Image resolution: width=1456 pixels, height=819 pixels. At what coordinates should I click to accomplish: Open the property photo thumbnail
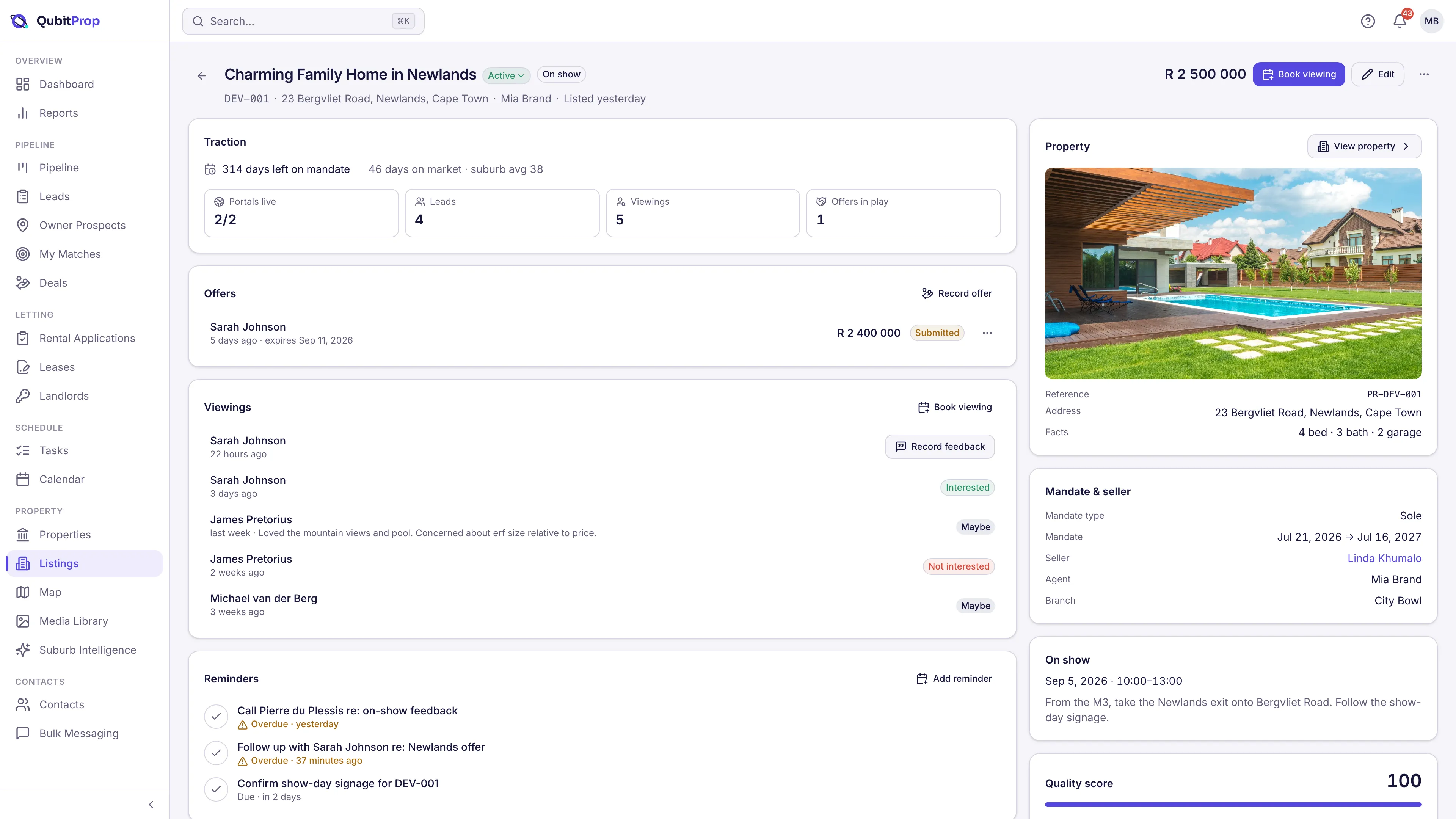[1233, 273]
